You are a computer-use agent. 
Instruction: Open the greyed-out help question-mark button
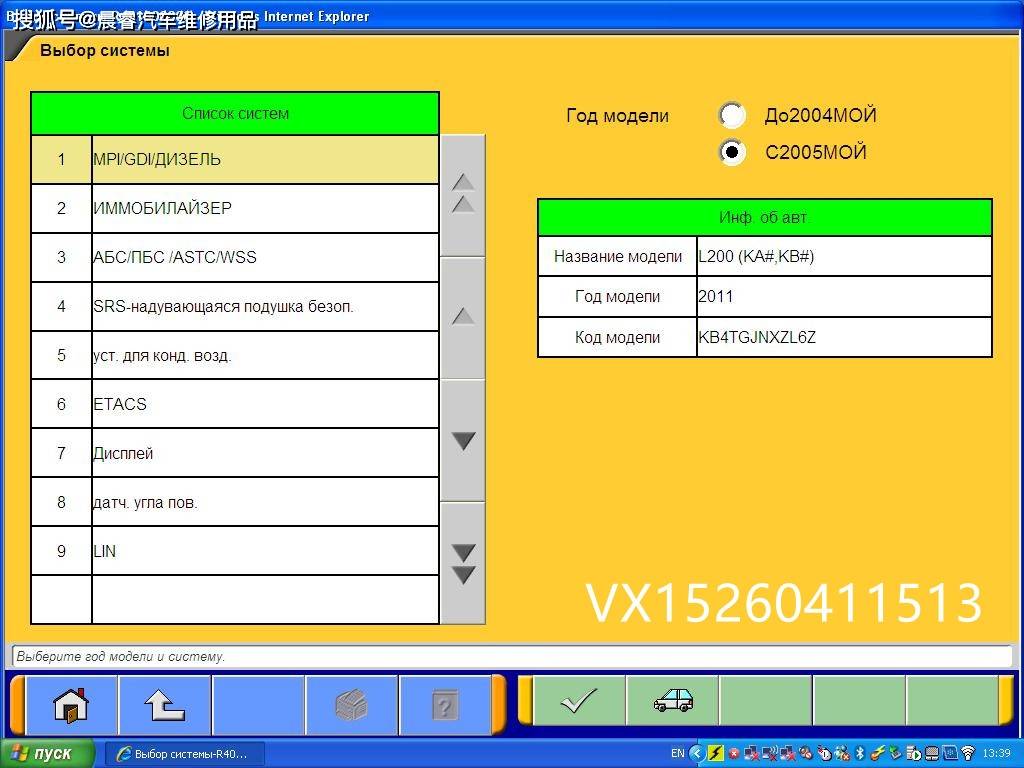445,705
